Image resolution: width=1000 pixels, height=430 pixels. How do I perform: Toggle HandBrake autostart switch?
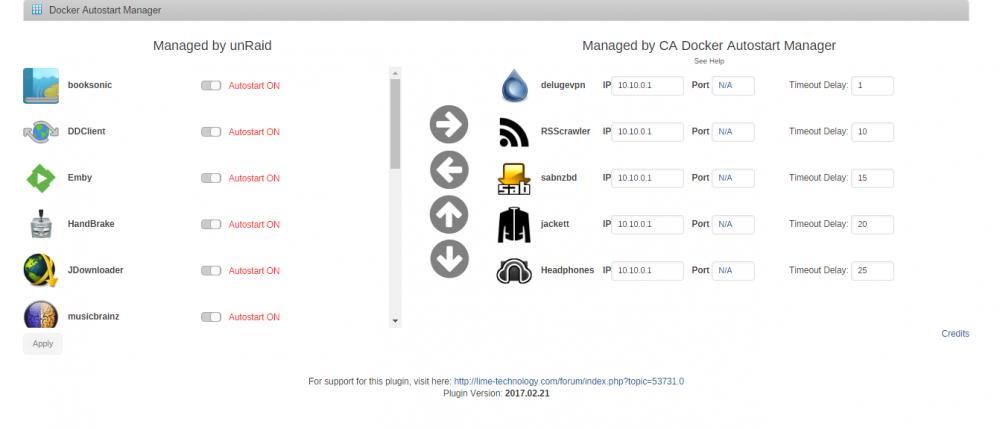tap(211, 225)
